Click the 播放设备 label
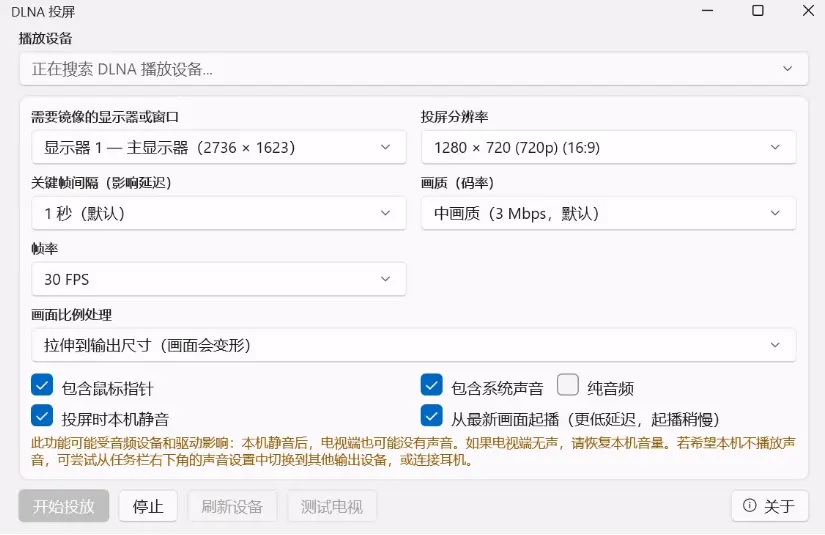 (45, 38)
